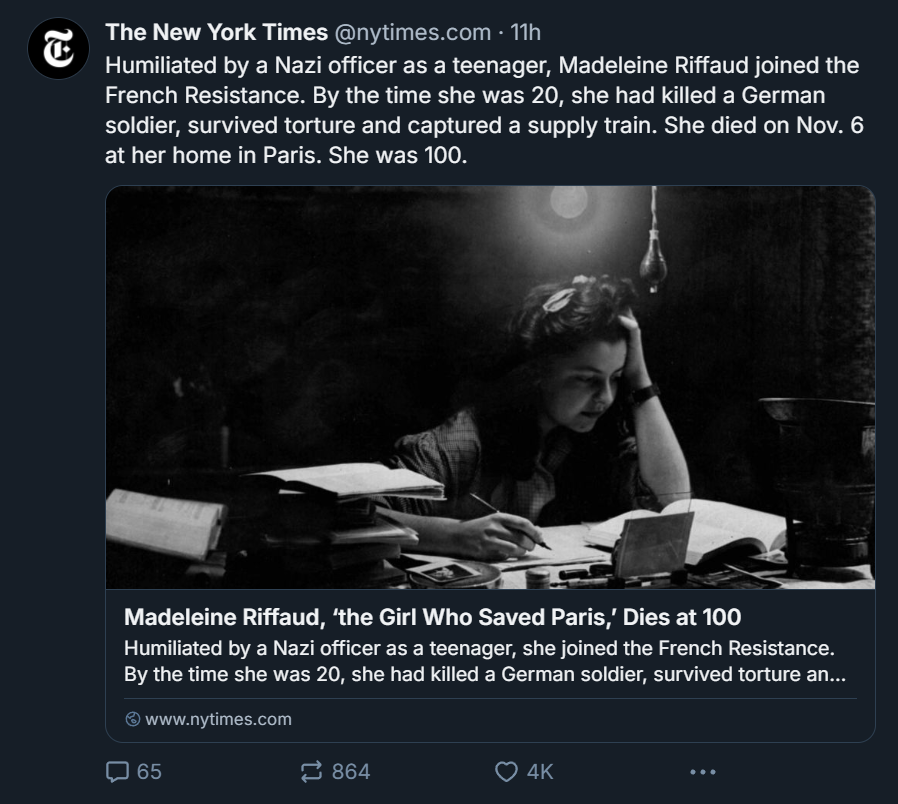Click the hanging light bulb in the photo
Viewport: 898px width, 804px height.
(653, 261)
